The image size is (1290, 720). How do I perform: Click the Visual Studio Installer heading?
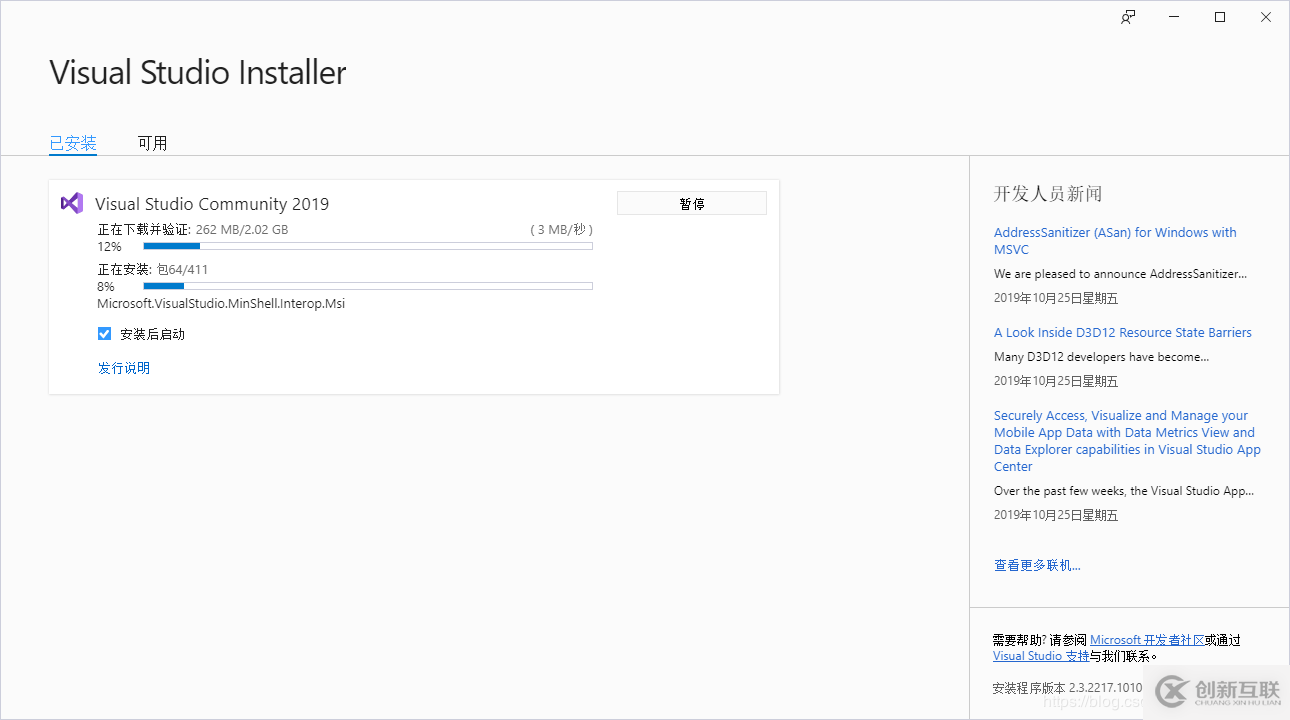click(198, 73)
